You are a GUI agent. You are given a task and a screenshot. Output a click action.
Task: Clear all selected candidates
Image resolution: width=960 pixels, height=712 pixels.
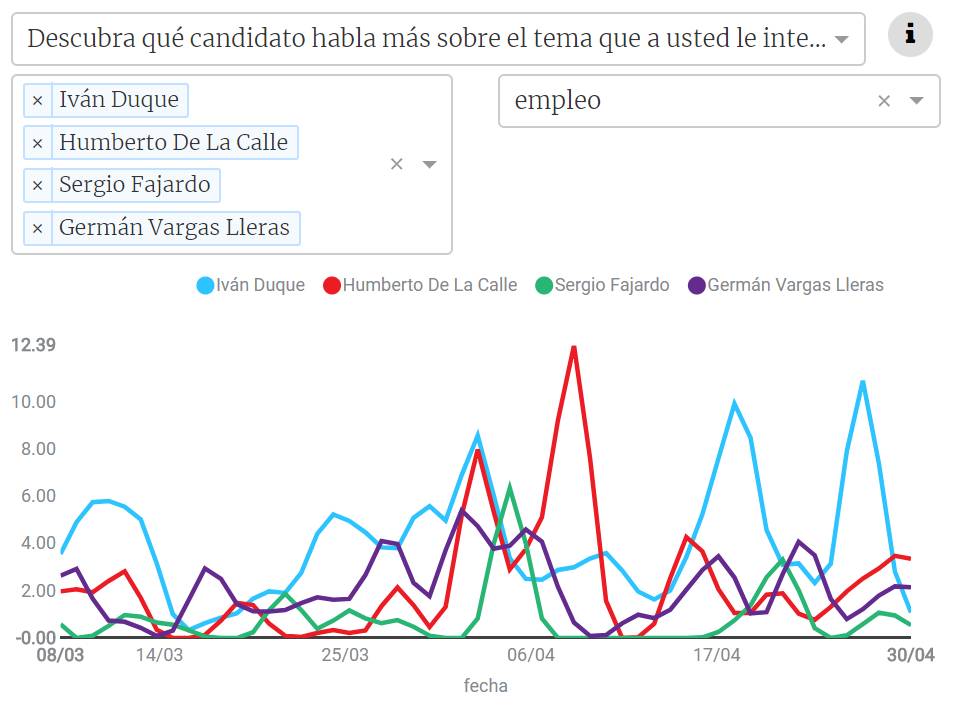click(396, 164)
